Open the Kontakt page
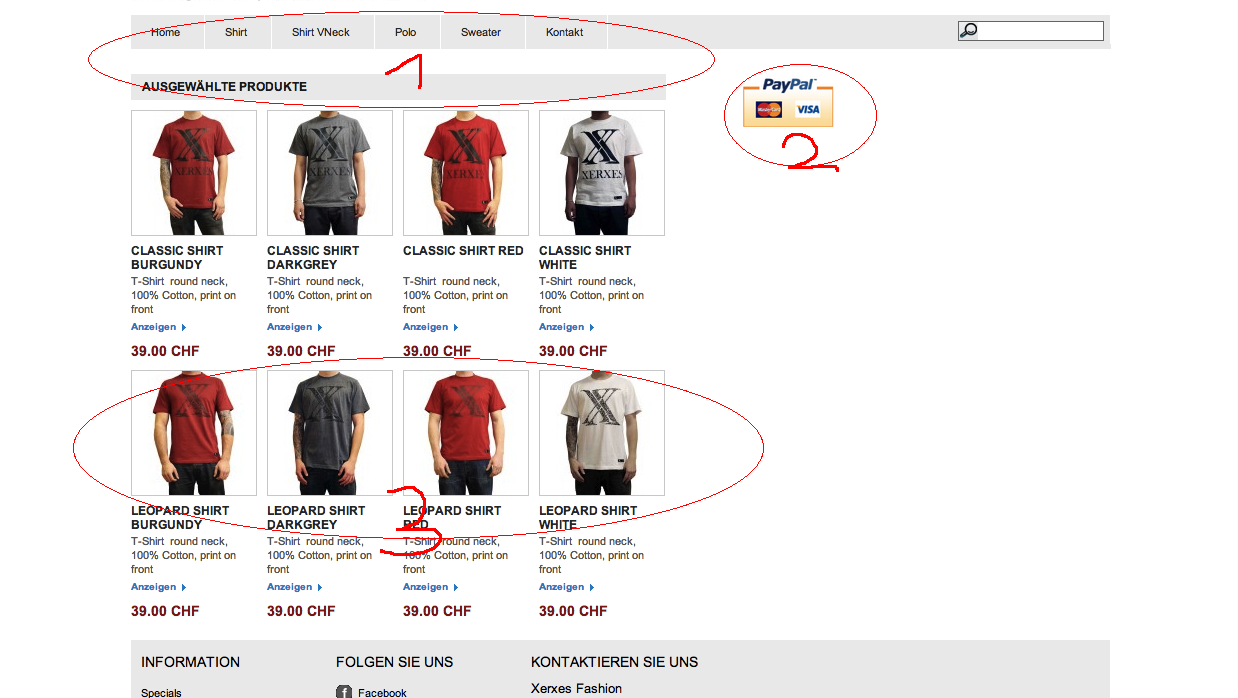The width and height of the screenshot is (1238, 698). point(564,32)
